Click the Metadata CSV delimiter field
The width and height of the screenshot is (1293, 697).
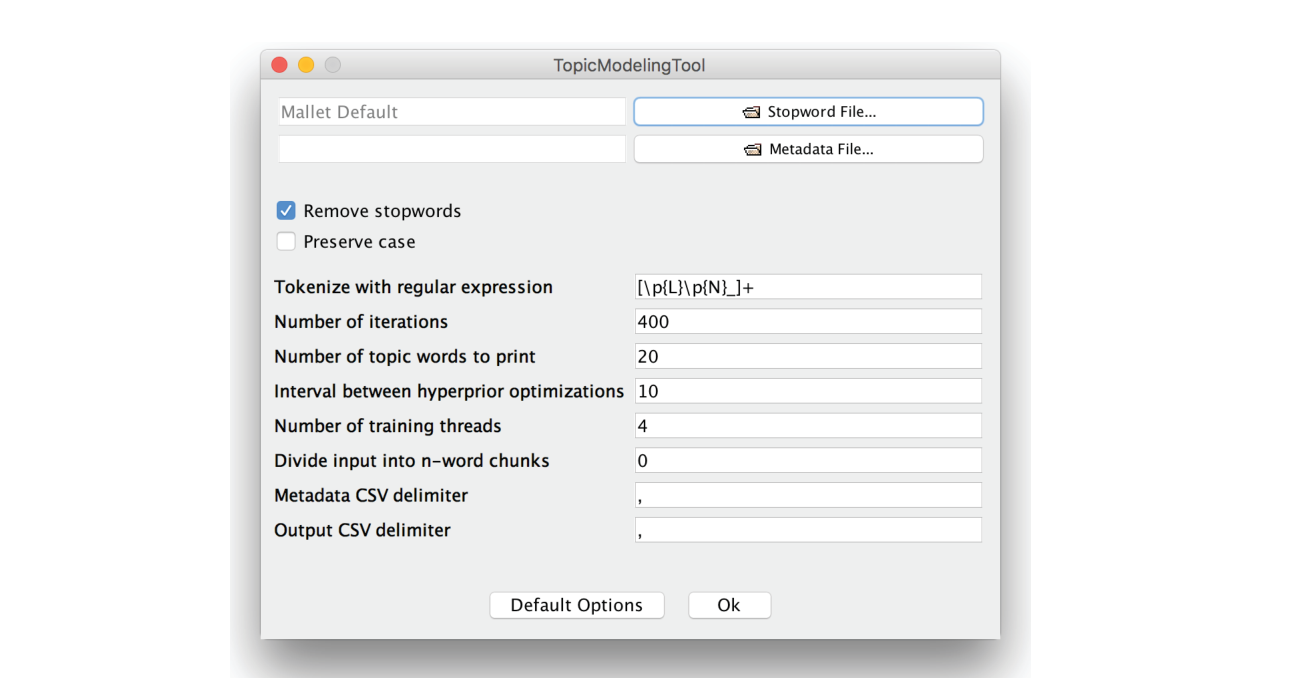coord(808,495)
